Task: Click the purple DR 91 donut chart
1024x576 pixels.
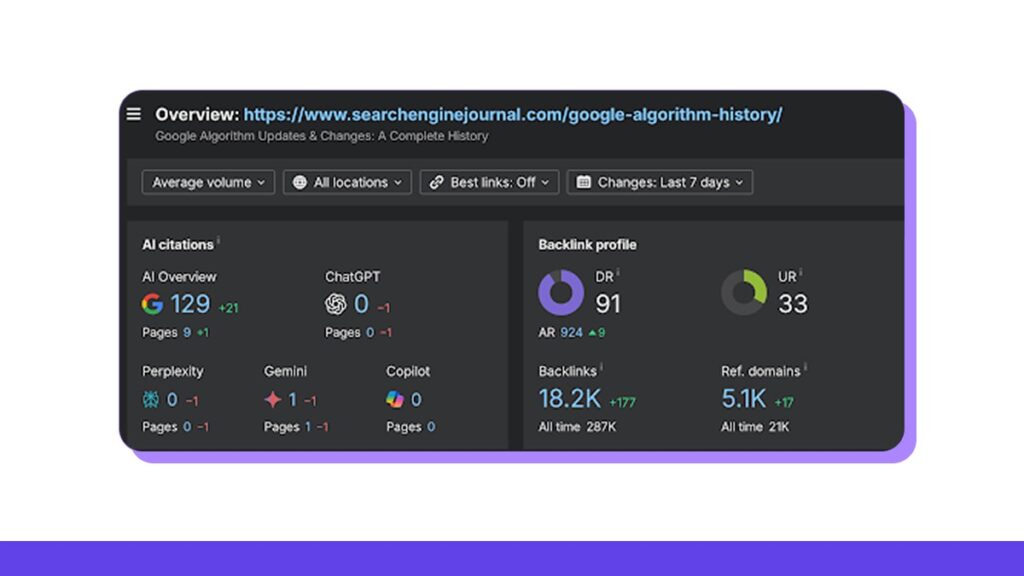Action: pyautogui.click(x=562, y=292)
